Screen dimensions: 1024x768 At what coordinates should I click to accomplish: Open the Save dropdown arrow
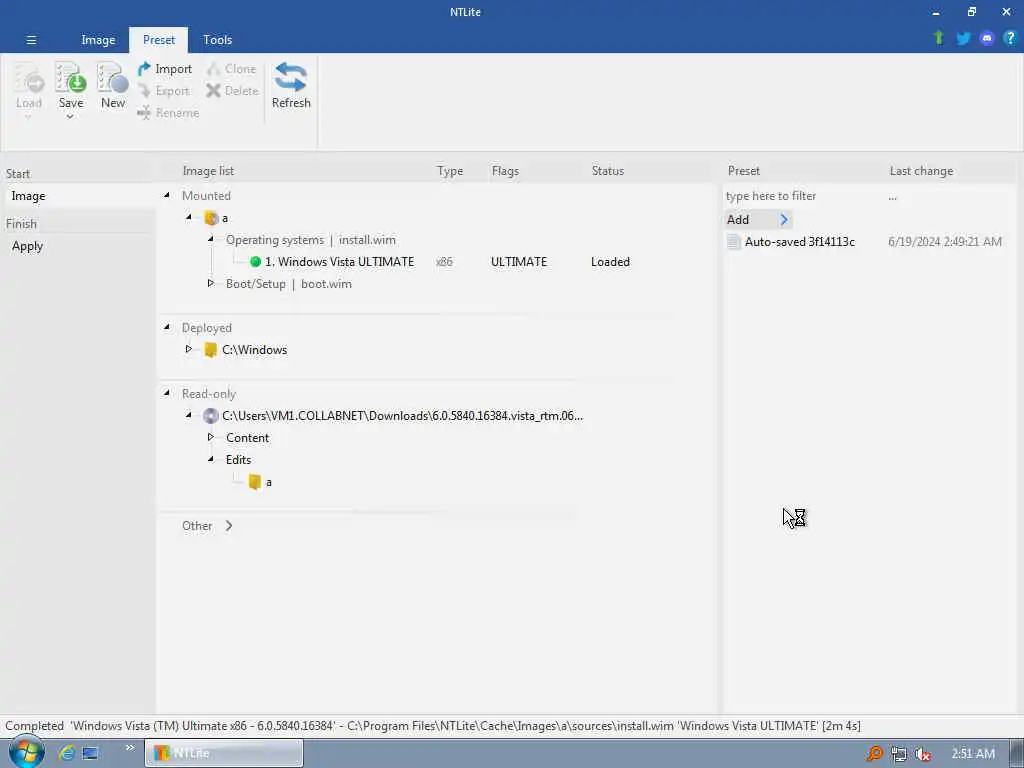[x=70, y=117]
